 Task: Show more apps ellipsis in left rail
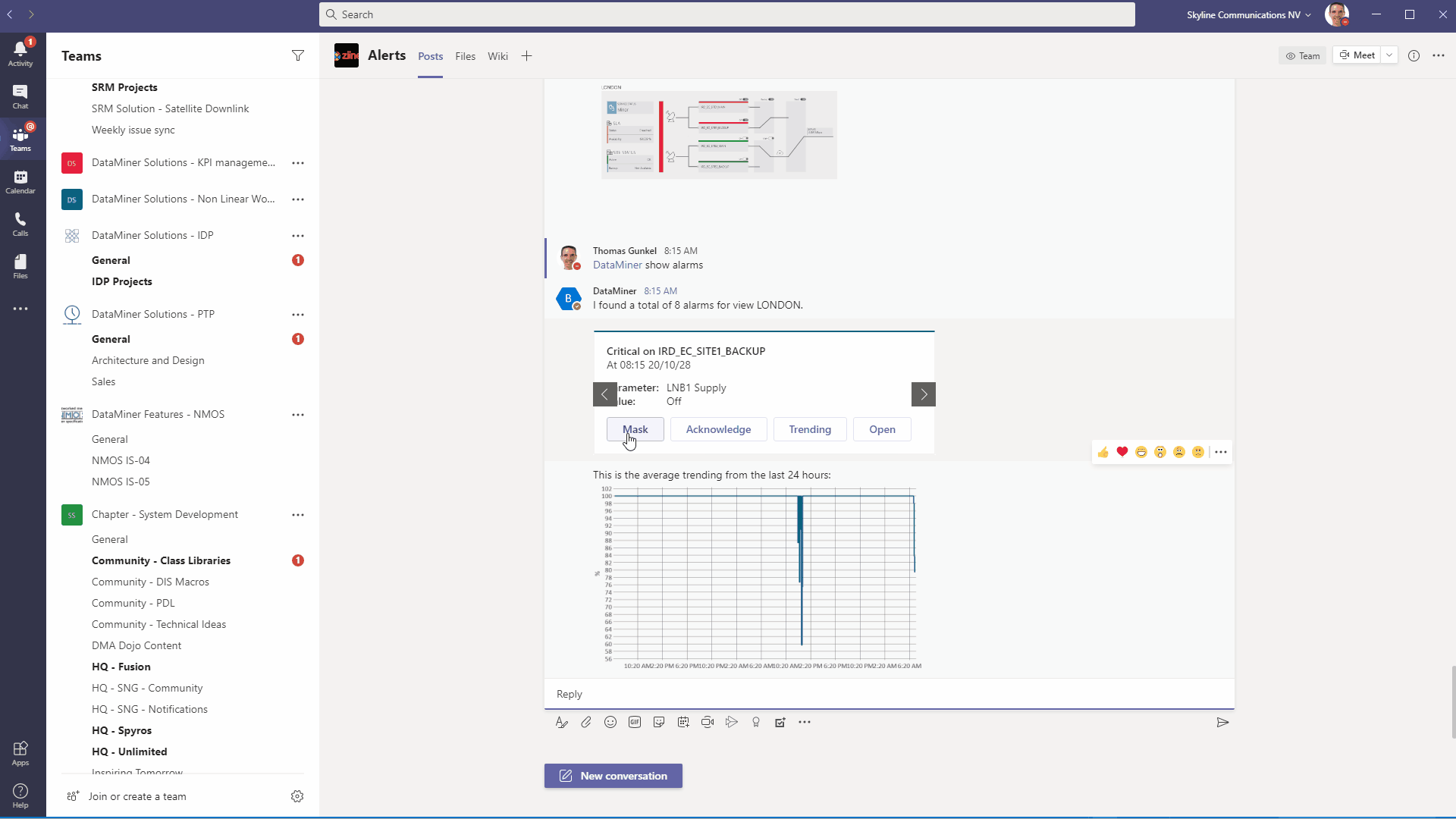20,309
